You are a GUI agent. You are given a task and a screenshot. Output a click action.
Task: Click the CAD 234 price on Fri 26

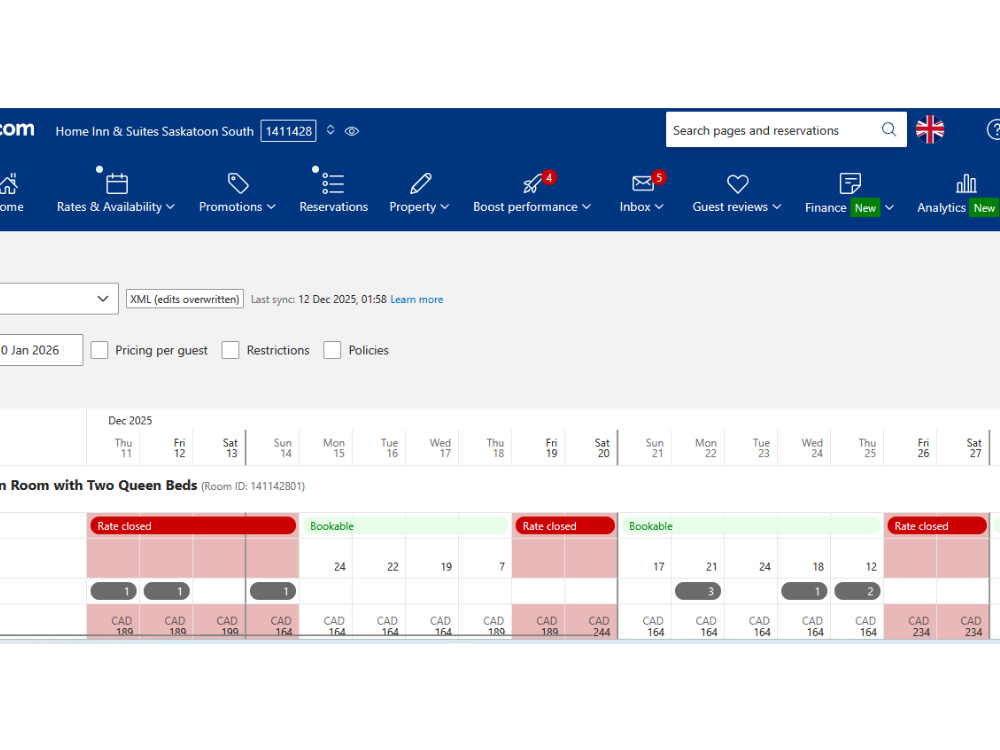coord(919,626)
